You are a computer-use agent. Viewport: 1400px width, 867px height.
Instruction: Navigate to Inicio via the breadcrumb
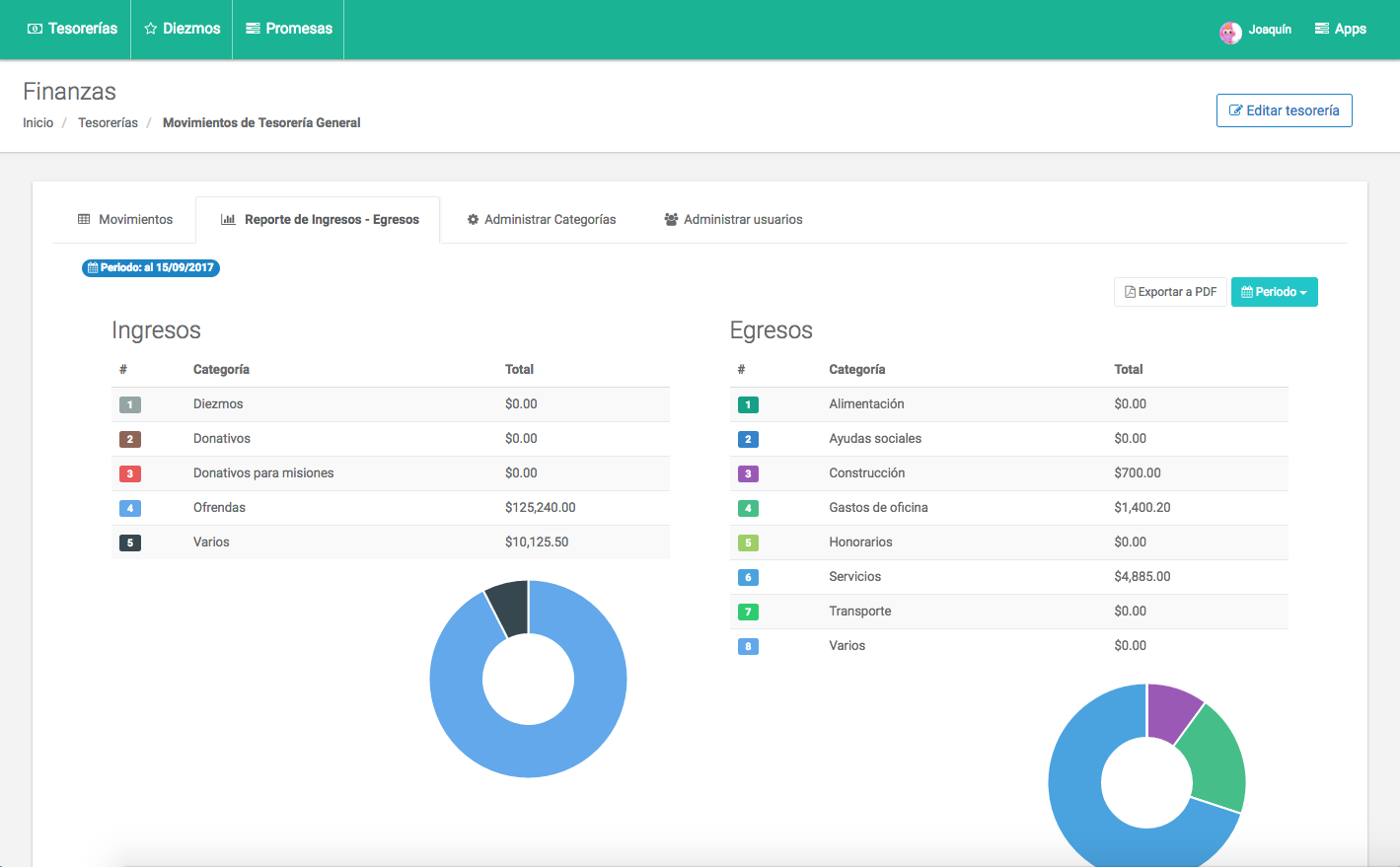[x=37, y=122]
